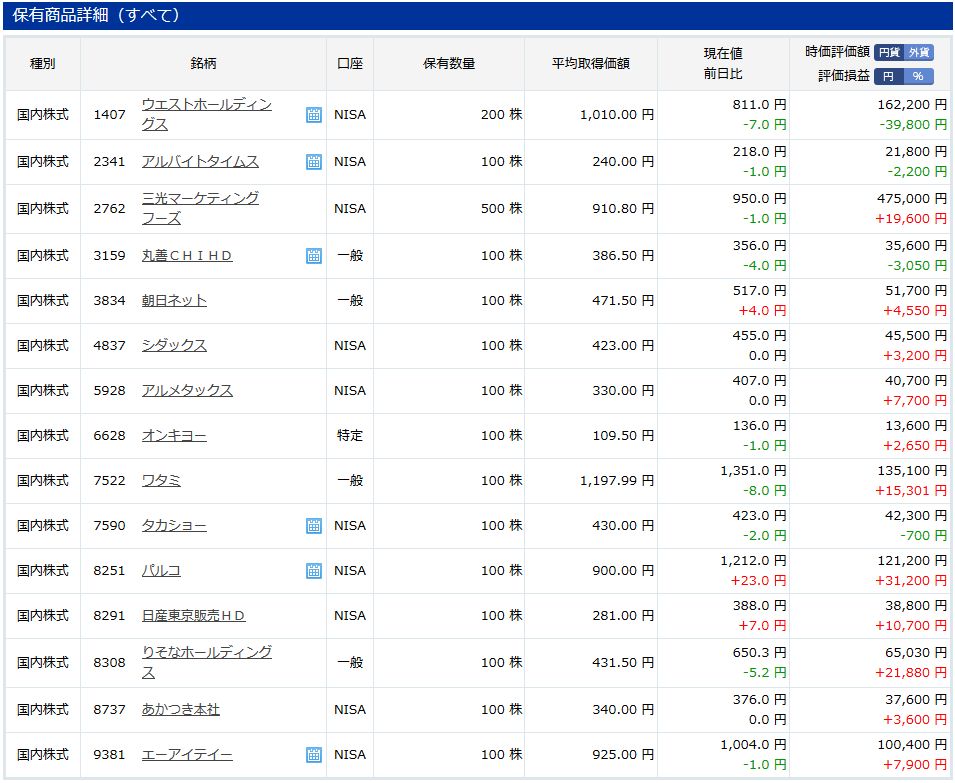
Task: Open calendar icon for パルコ row
Action: (314, 571)
